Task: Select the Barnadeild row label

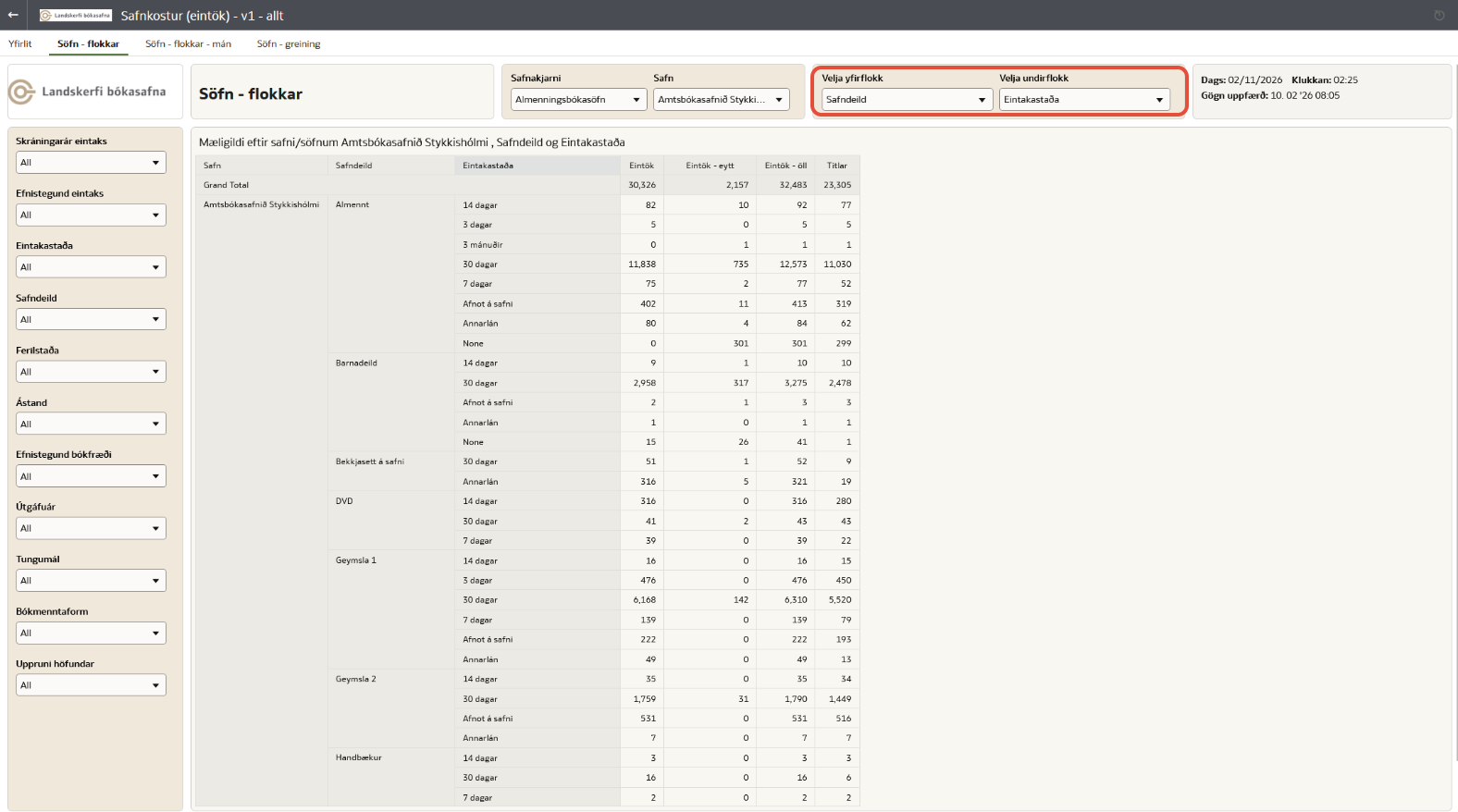Action: pyautogui.click(x=356, y=363)
